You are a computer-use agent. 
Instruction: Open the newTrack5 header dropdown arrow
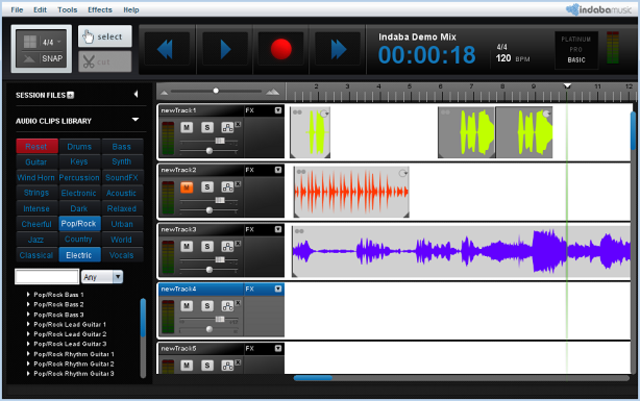[x=278, y=348]
